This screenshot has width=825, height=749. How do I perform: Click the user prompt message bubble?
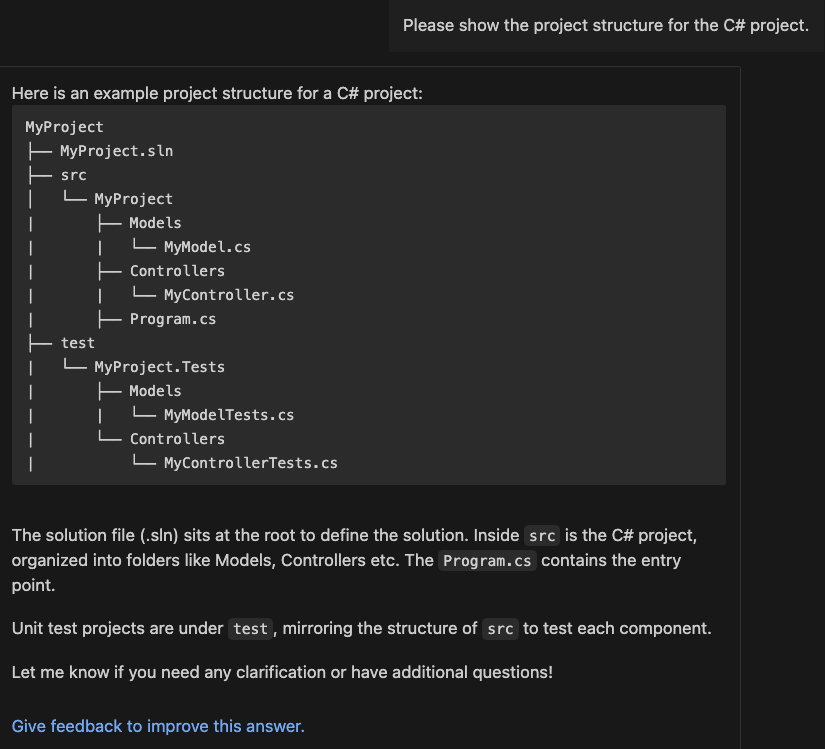tap(605, 25)
